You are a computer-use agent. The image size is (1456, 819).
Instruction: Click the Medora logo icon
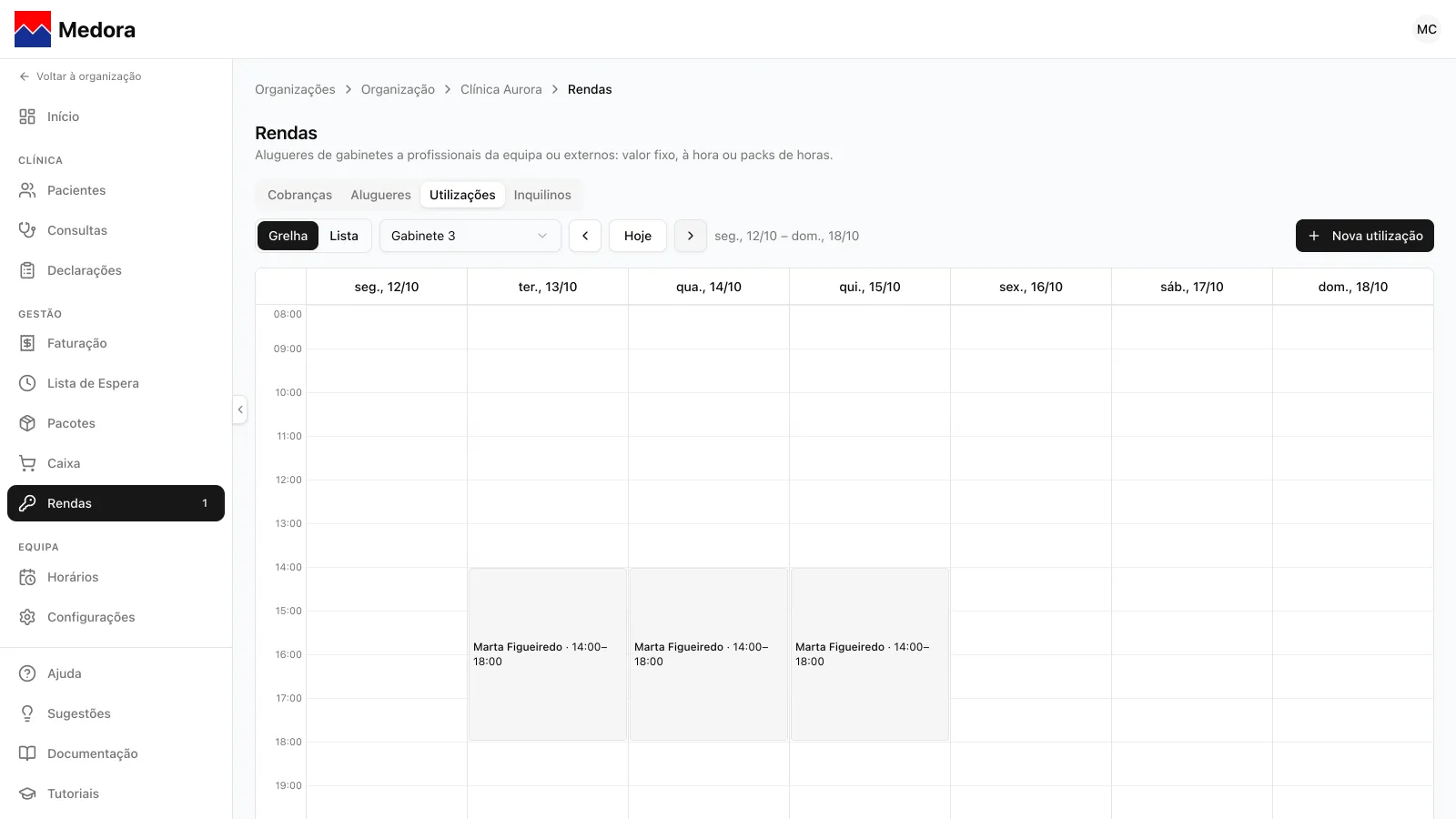(x=33, y=29)
